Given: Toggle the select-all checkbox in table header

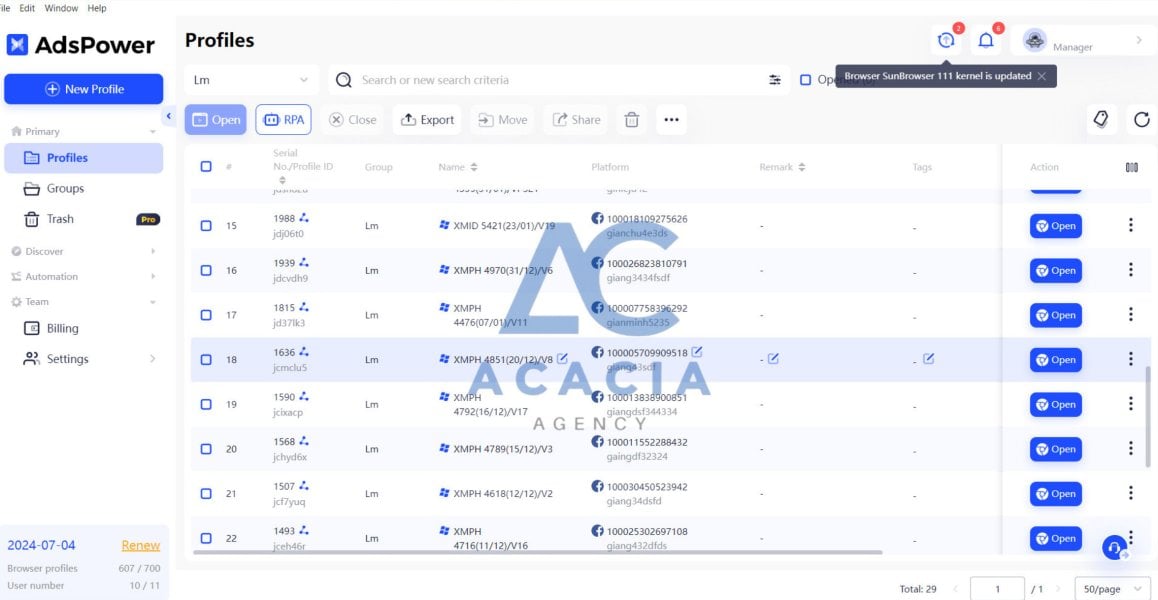Looking at the screenshot, I should coord(206,166).
